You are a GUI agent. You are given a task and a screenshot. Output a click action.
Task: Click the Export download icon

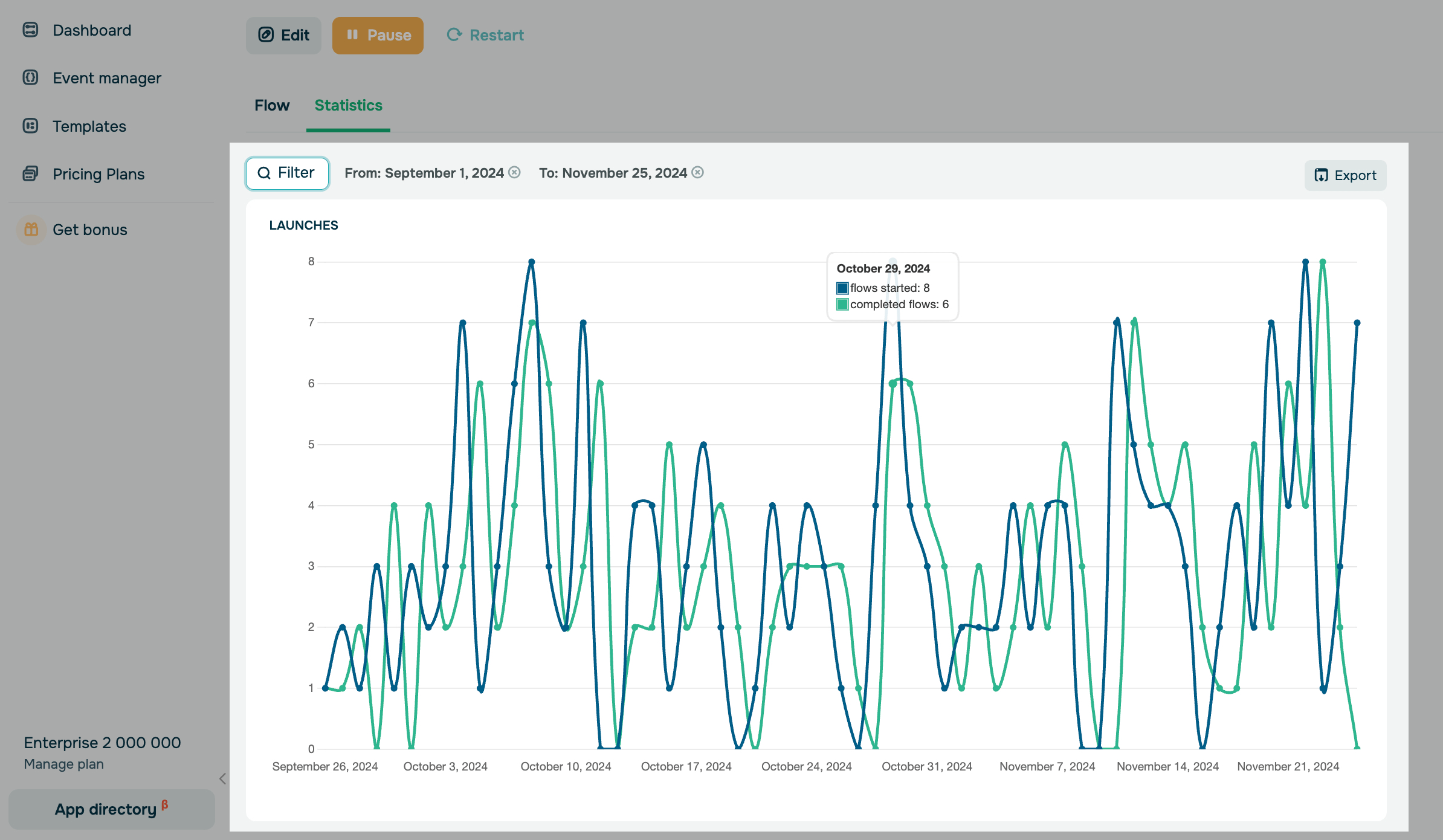tap(1321, 175)
